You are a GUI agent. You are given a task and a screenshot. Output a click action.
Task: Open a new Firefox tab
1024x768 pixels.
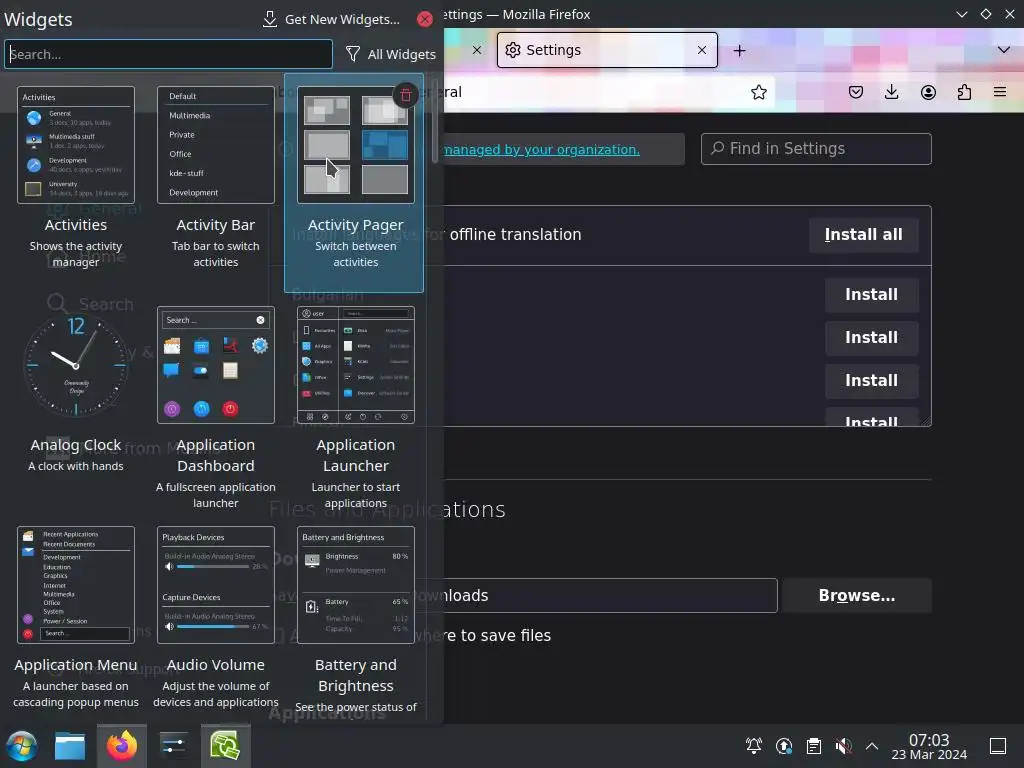click(739, 50)
